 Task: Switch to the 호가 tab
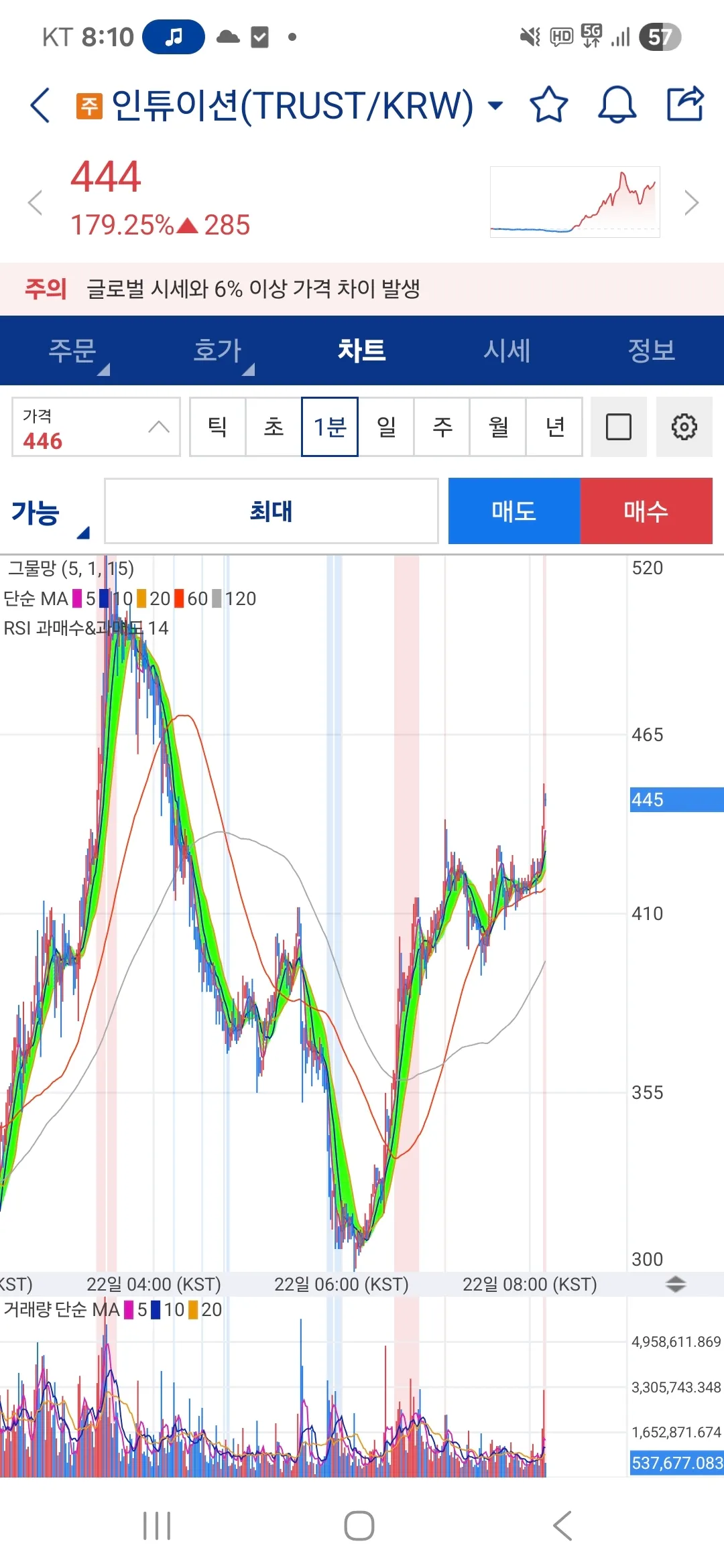[217, 350]
